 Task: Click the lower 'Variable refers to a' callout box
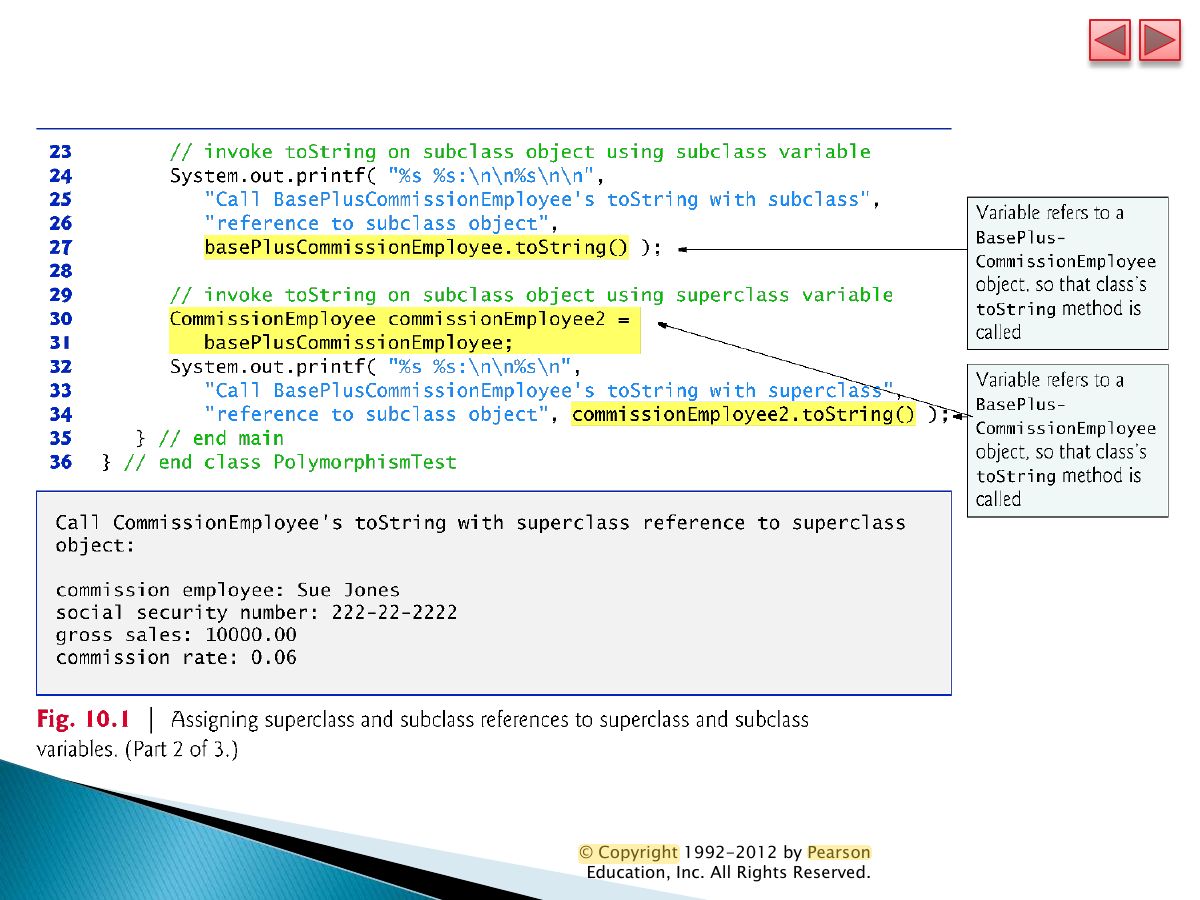(x=1067, y=440)
